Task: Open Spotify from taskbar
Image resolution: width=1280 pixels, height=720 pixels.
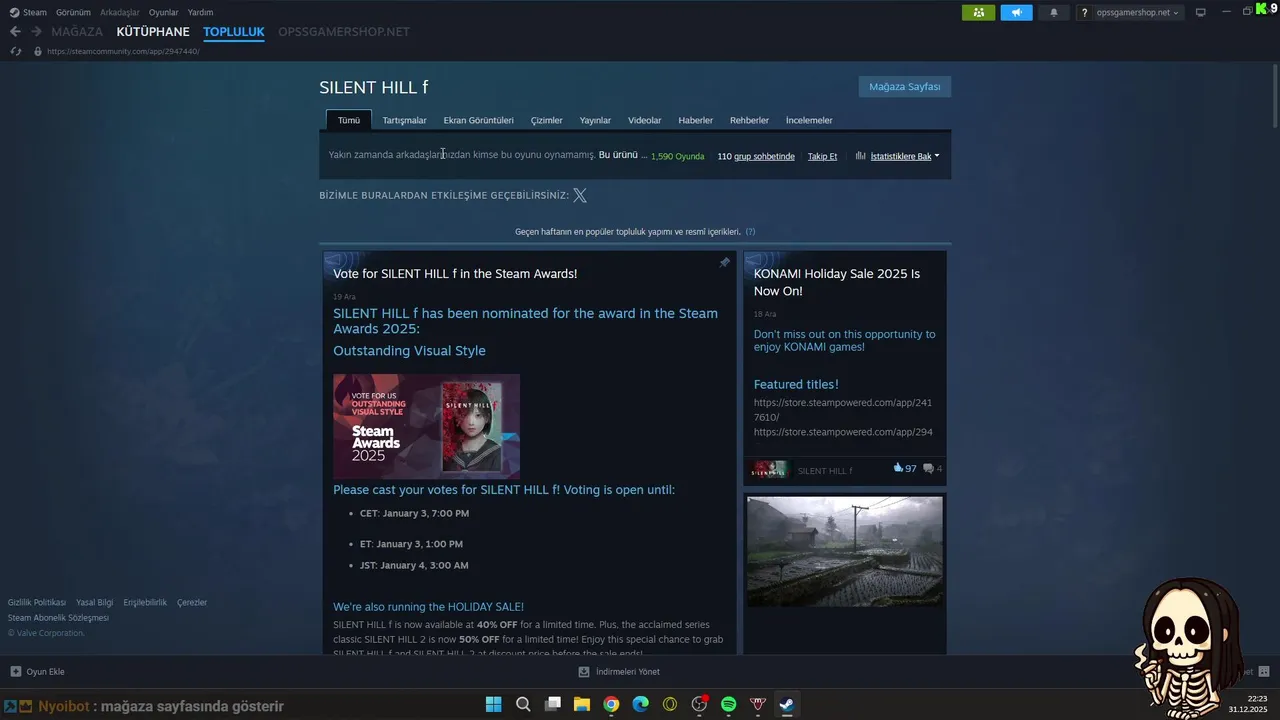Action: tap(728, 704)
